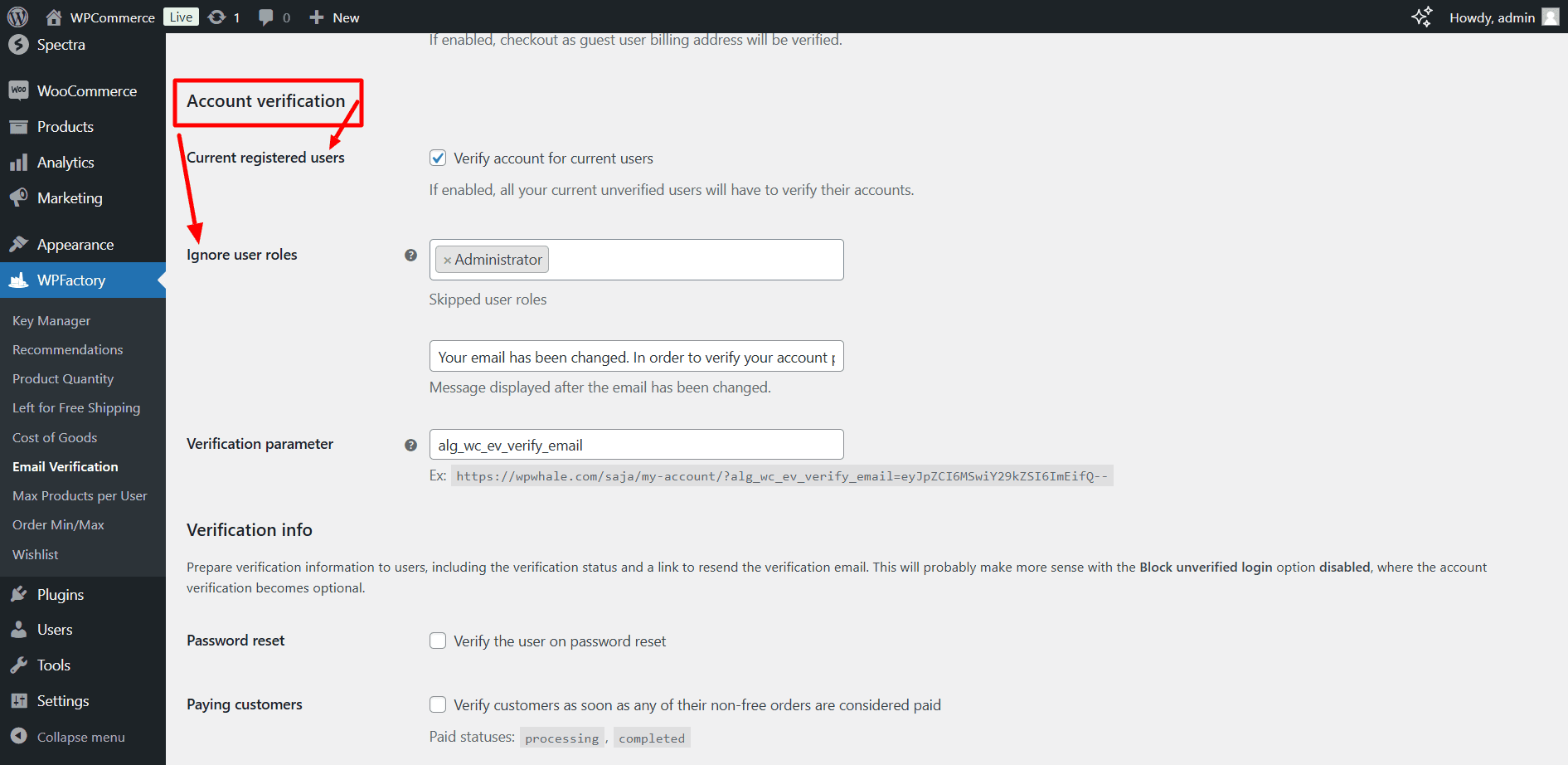Open the Key Manager submenu item

click(51, 320)
